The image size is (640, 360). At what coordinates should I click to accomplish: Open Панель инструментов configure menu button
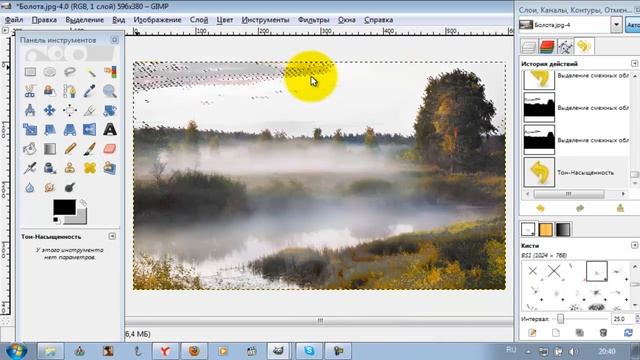tap(114, 40)
